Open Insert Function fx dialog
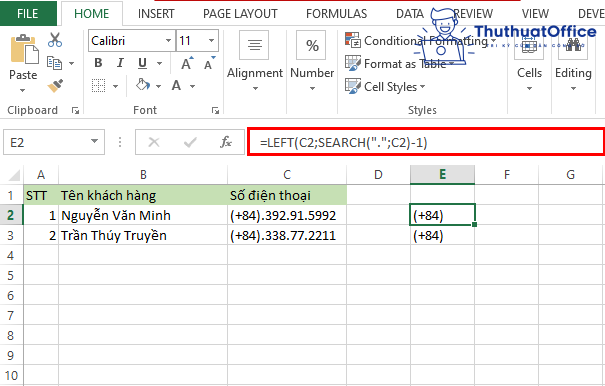This screenshot has width=605, height=386. (226, 142)
